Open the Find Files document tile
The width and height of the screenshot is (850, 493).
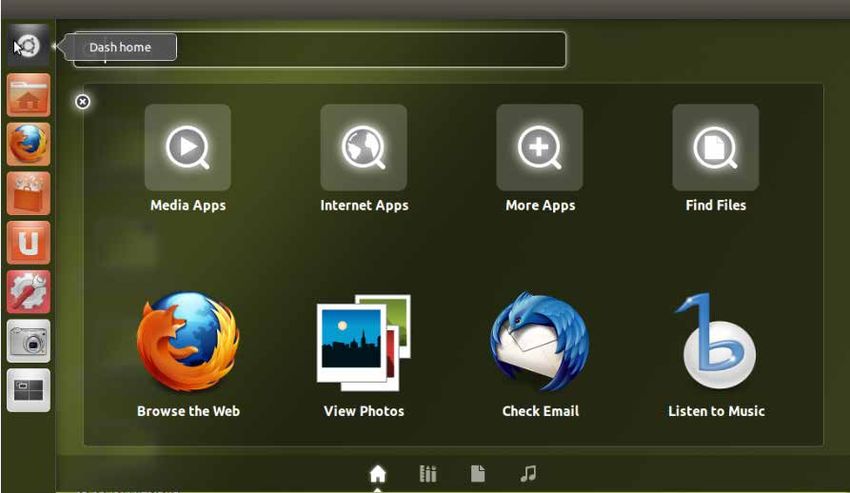[x=716, y=147]
